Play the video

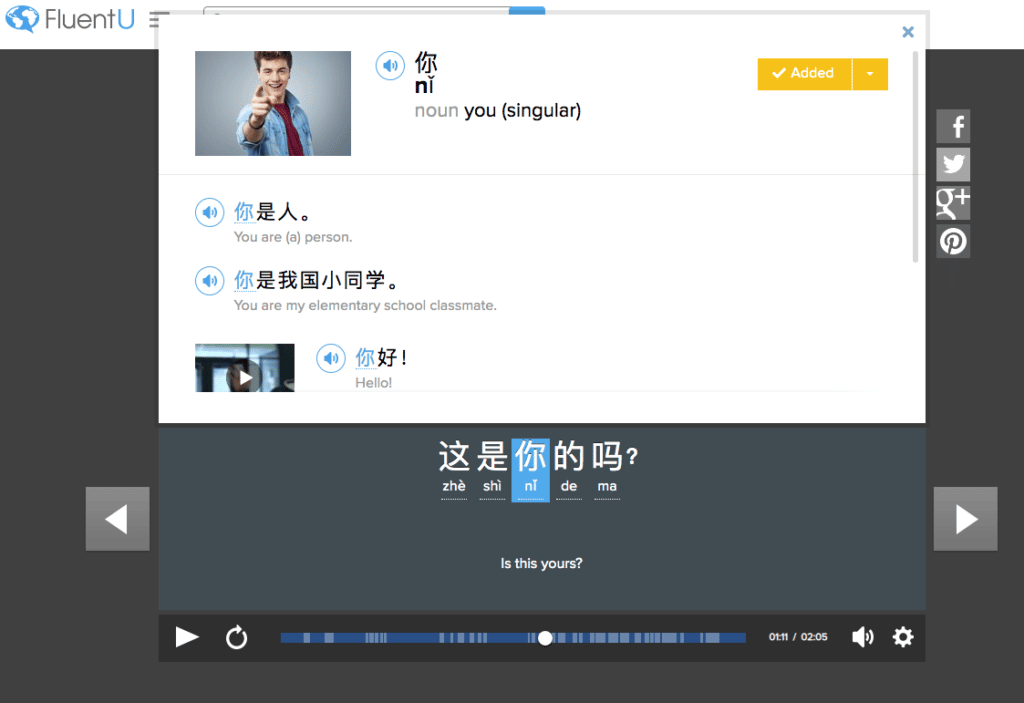[187, 637]
